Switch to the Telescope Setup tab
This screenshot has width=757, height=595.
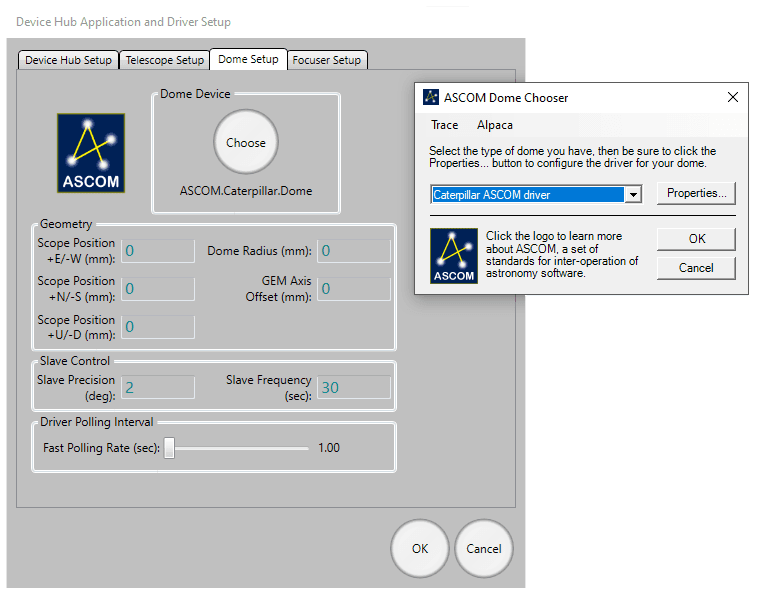(x=165, y=60)
